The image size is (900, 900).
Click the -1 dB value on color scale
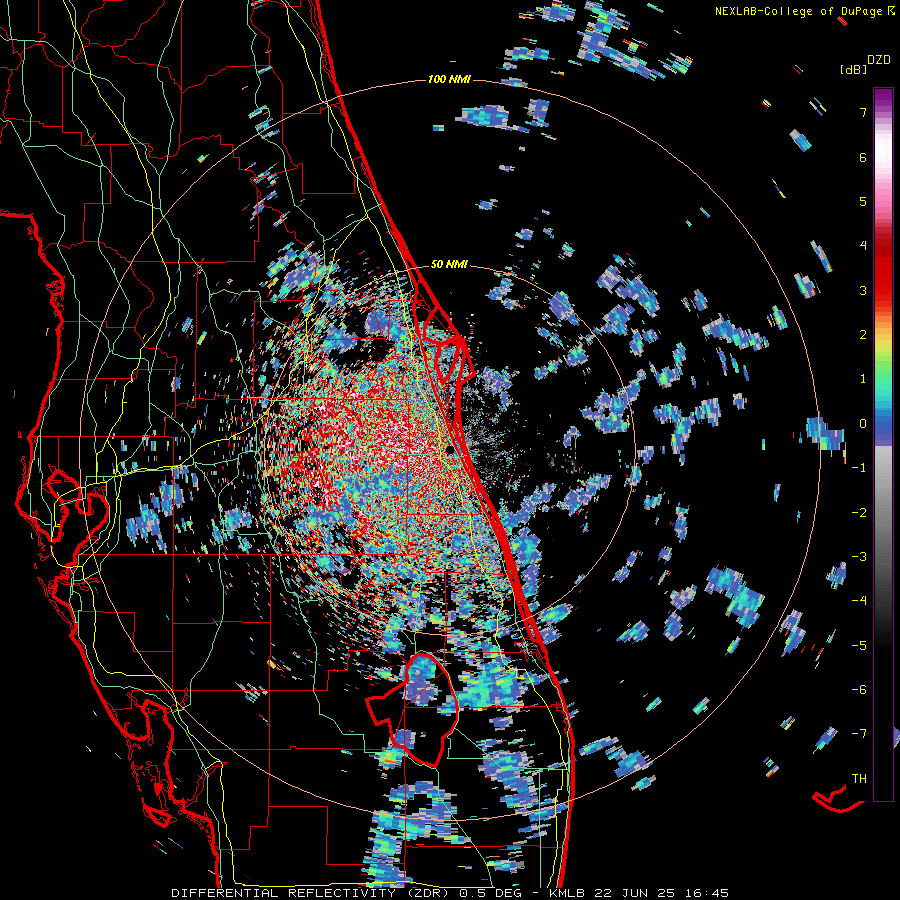click(x=859, y=468)
